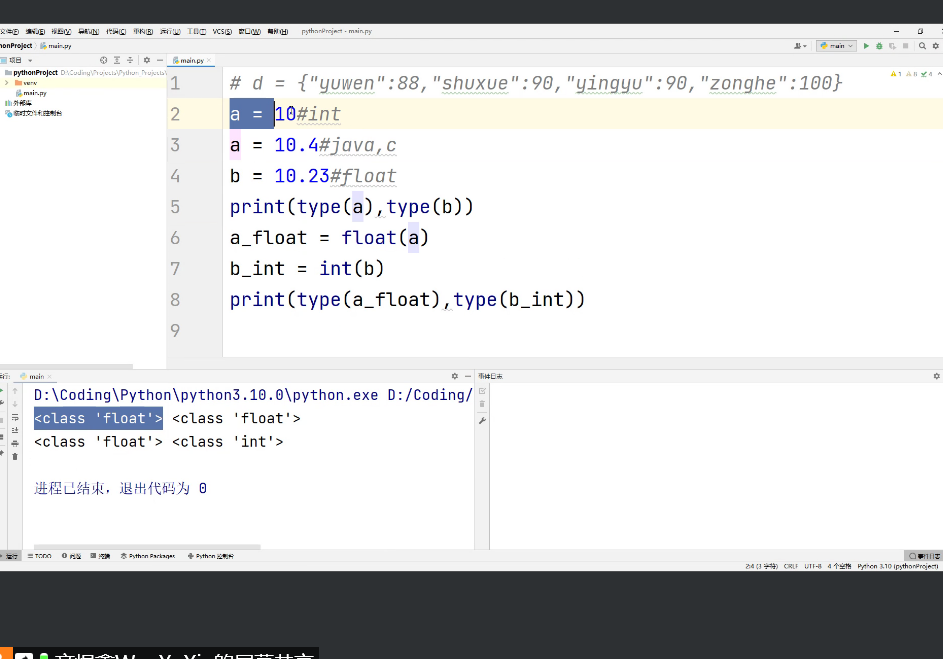Image resolution: width=943 pixels, height=659 pixels.
Task: Open the user account dropdown in toolbar
Action: (800, 46)
